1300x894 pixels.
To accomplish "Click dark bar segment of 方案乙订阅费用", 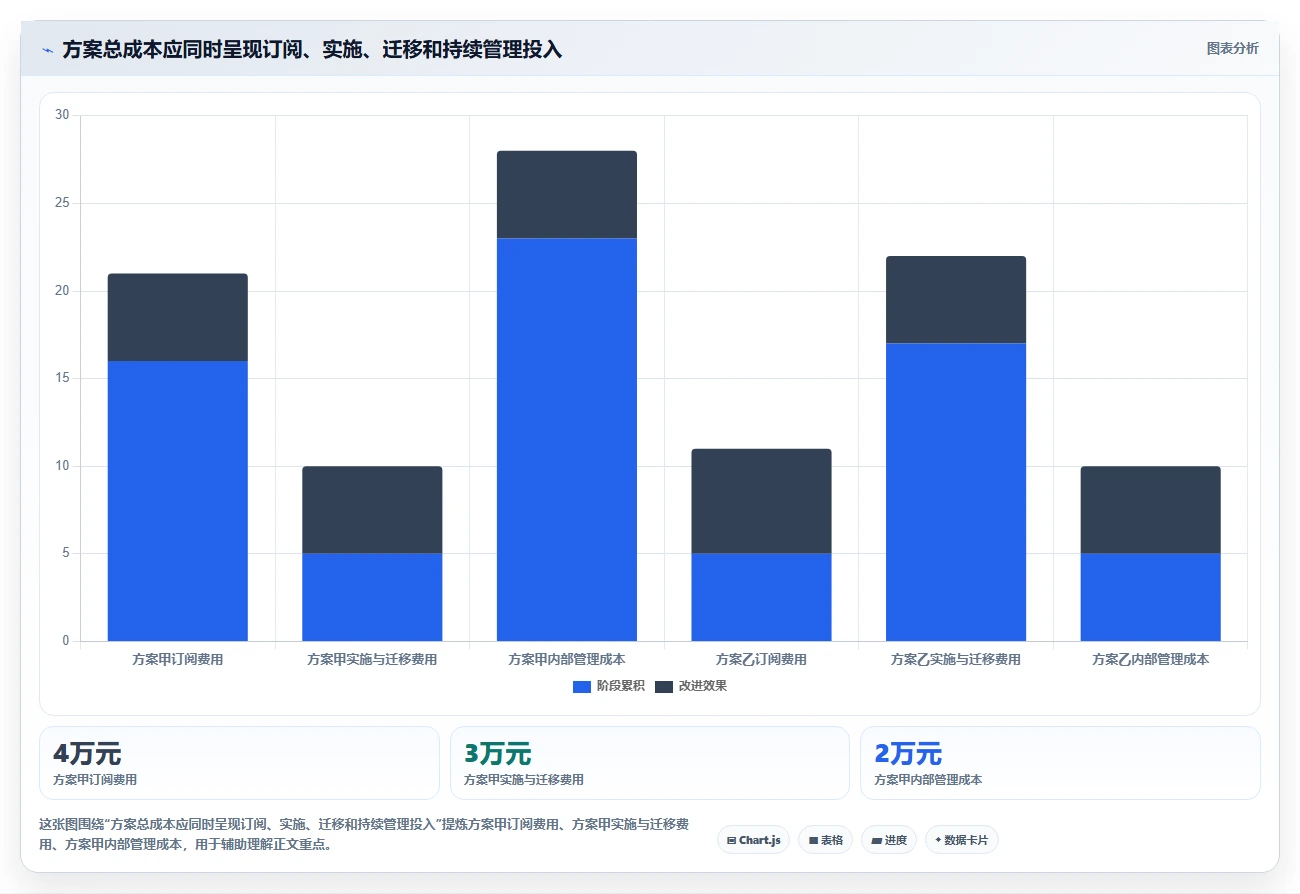I will pyautogui.click(x=761, y=501).
